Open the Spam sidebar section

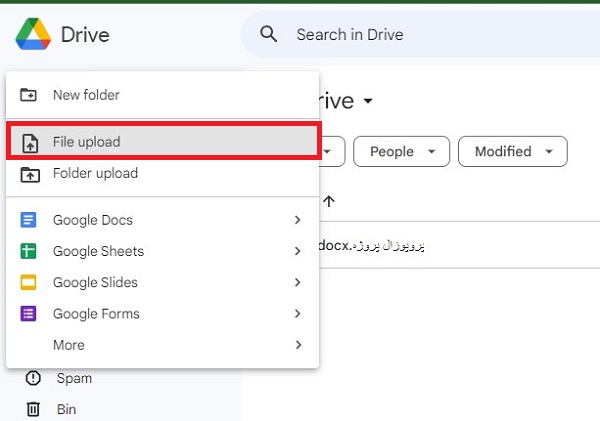click(74, 378)
